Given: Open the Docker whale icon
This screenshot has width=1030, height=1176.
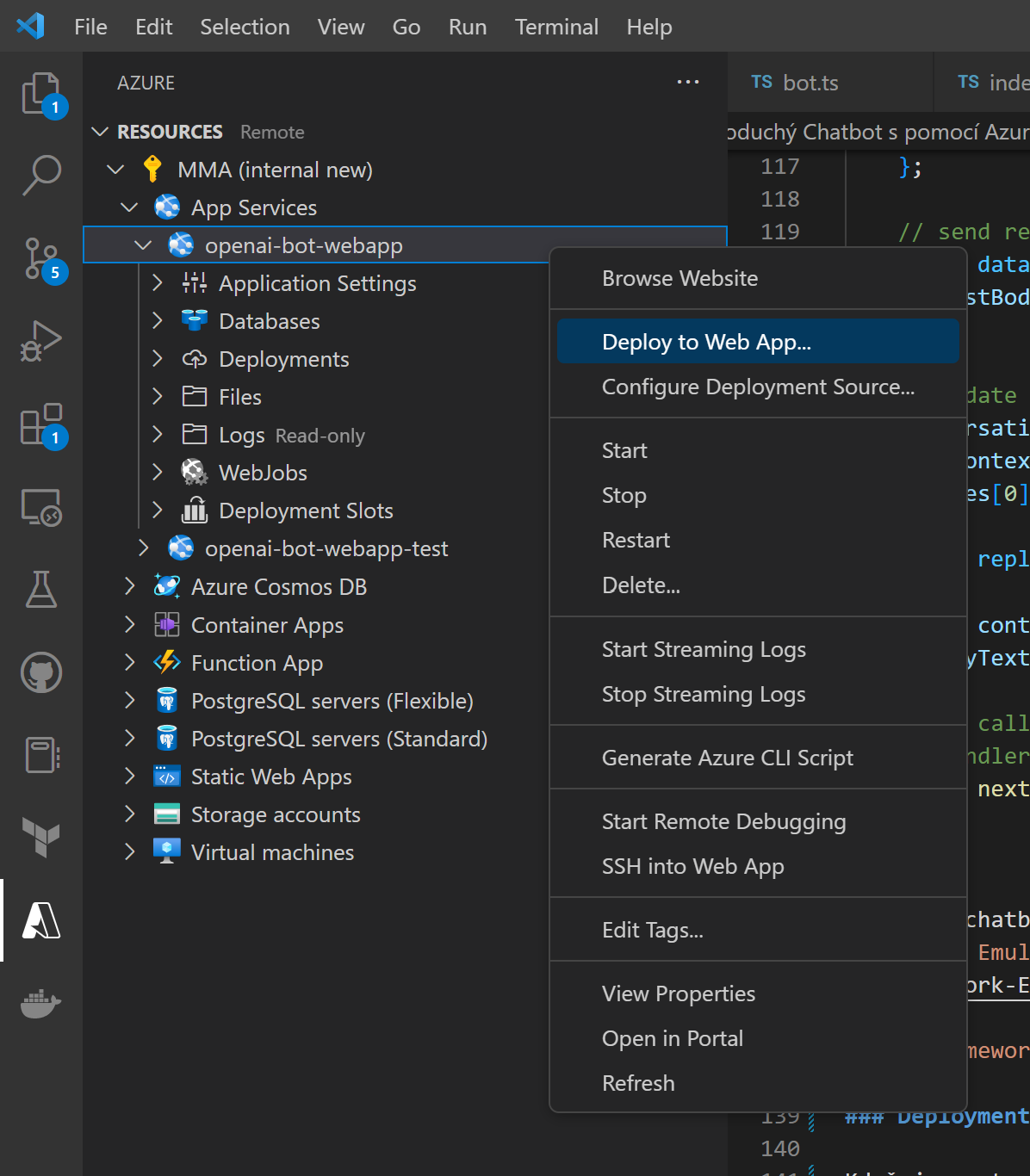Looking at the screenshot, I should (x=40, y=1003).
